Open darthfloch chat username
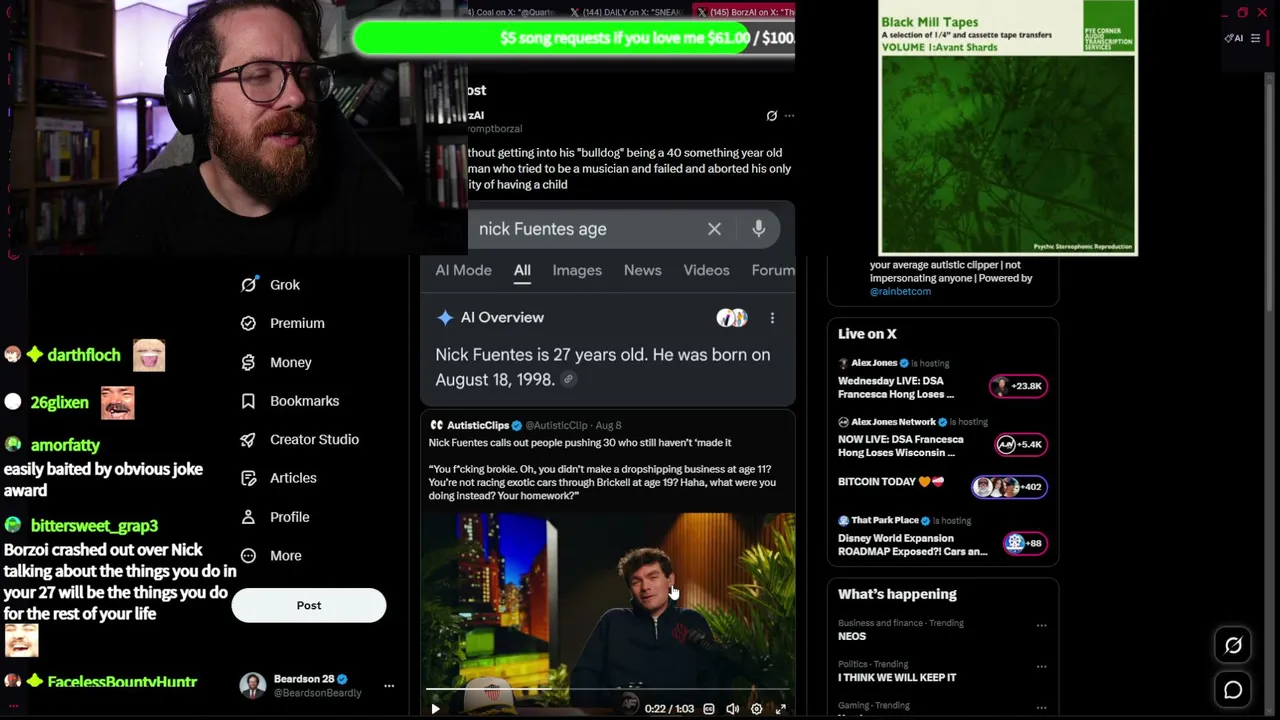 84,355
